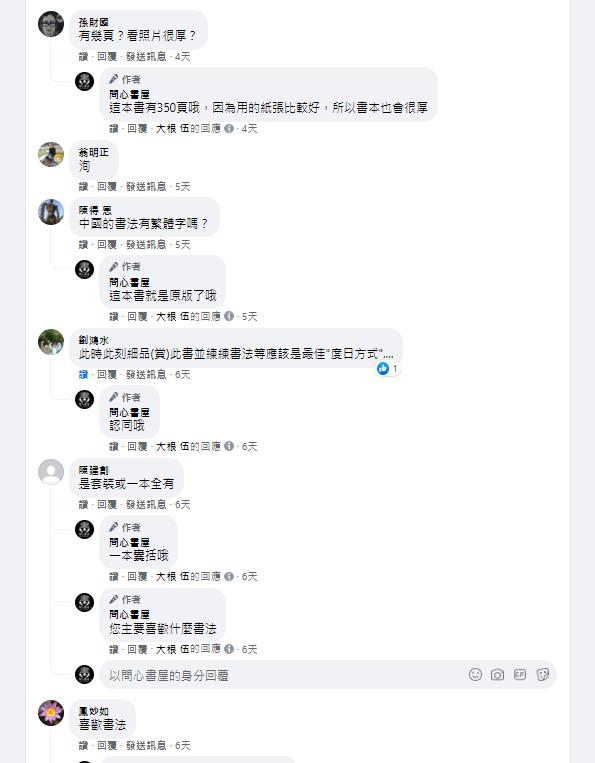The image size is (595, 763).
Task: Open 問心書屋 name on 350頁 reply
Action: point(129,94)
